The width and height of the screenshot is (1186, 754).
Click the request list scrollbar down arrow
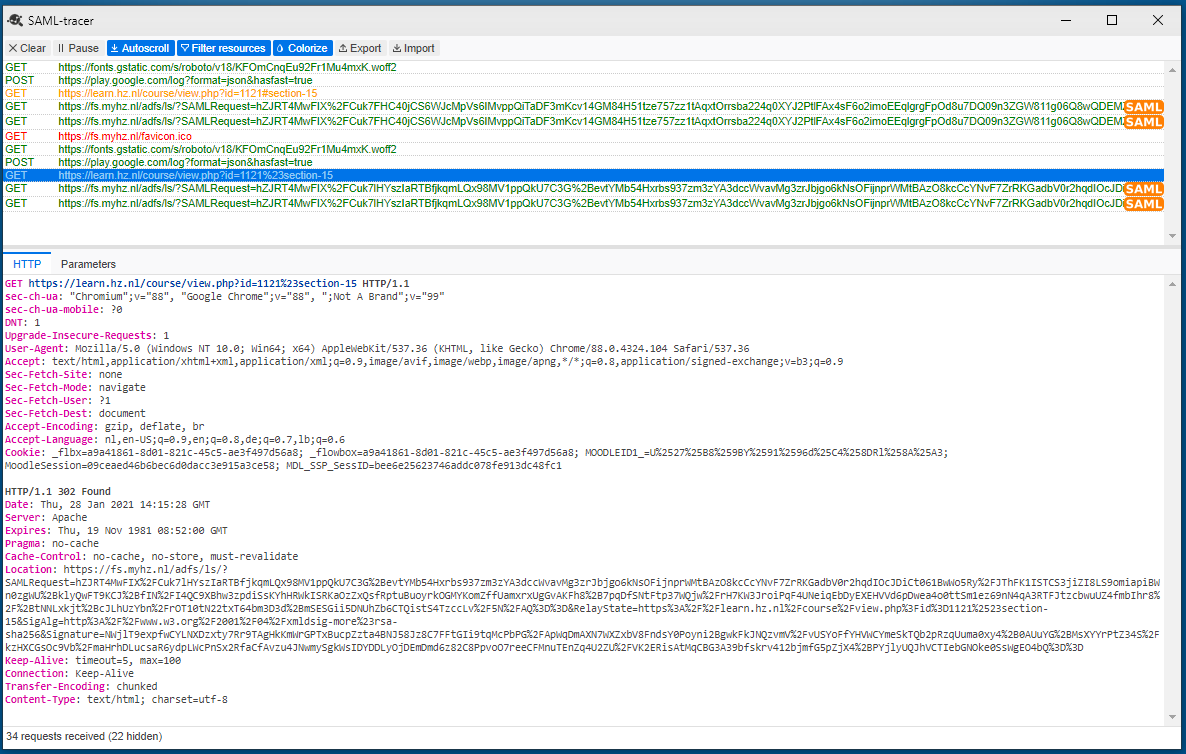[x=1171, y=234]
